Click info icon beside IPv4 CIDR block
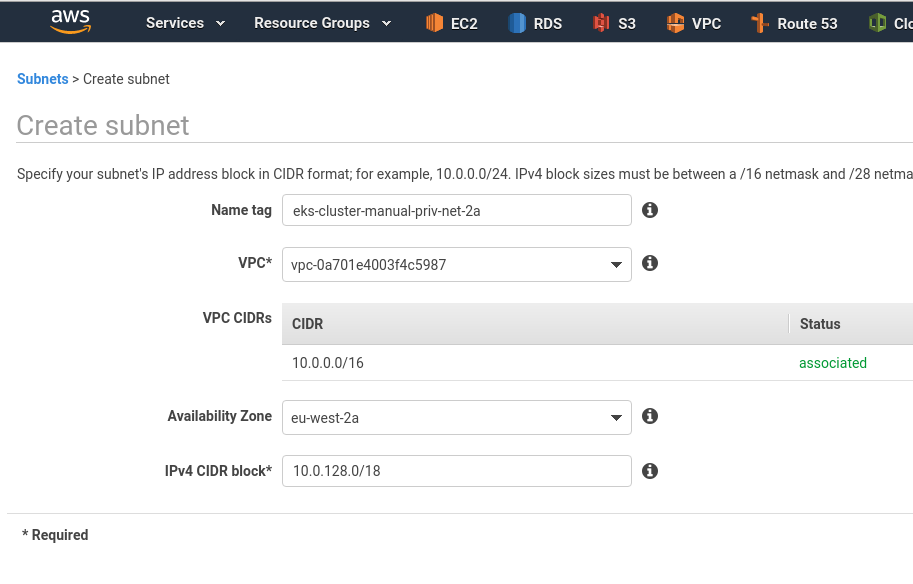The image size is (913, 584). click(650, 470)
